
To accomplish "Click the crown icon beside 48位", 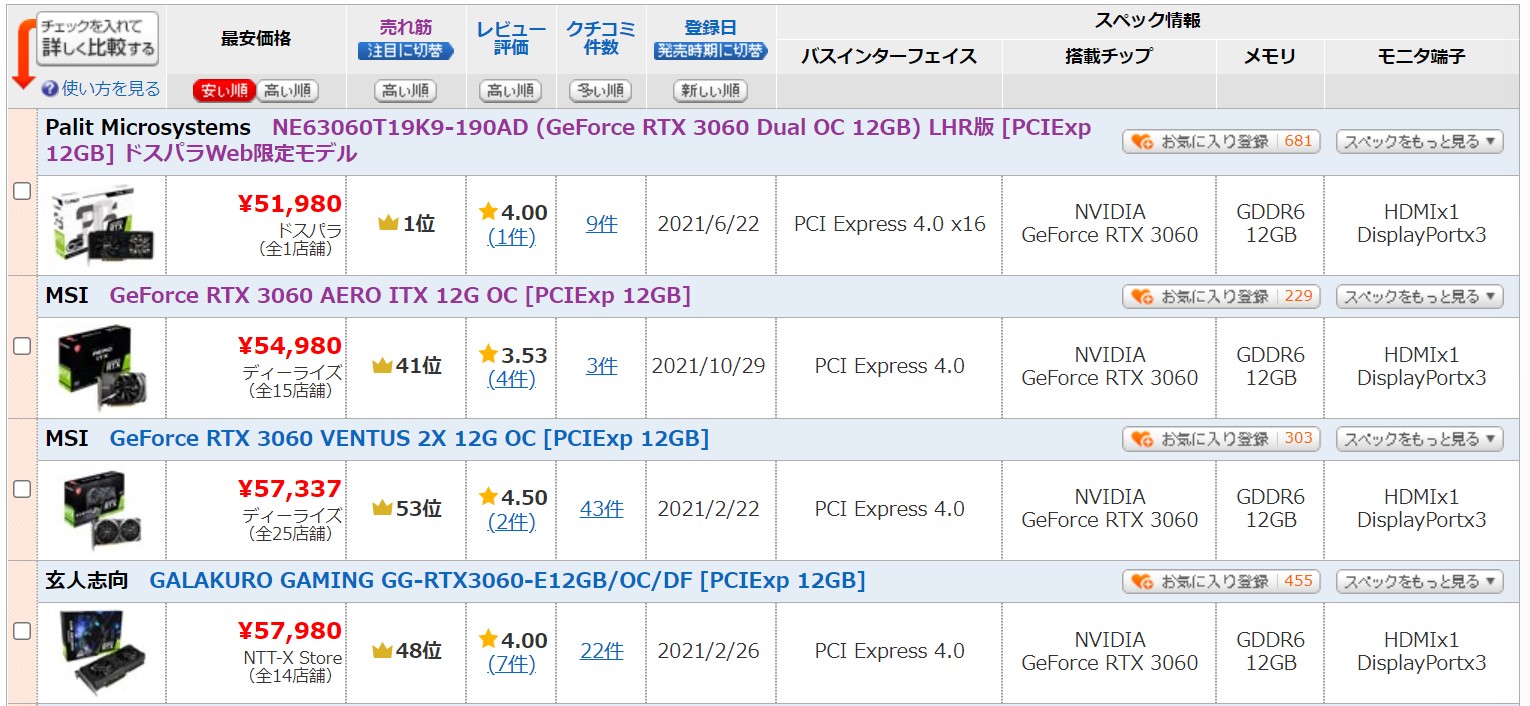I will (382, 651).
